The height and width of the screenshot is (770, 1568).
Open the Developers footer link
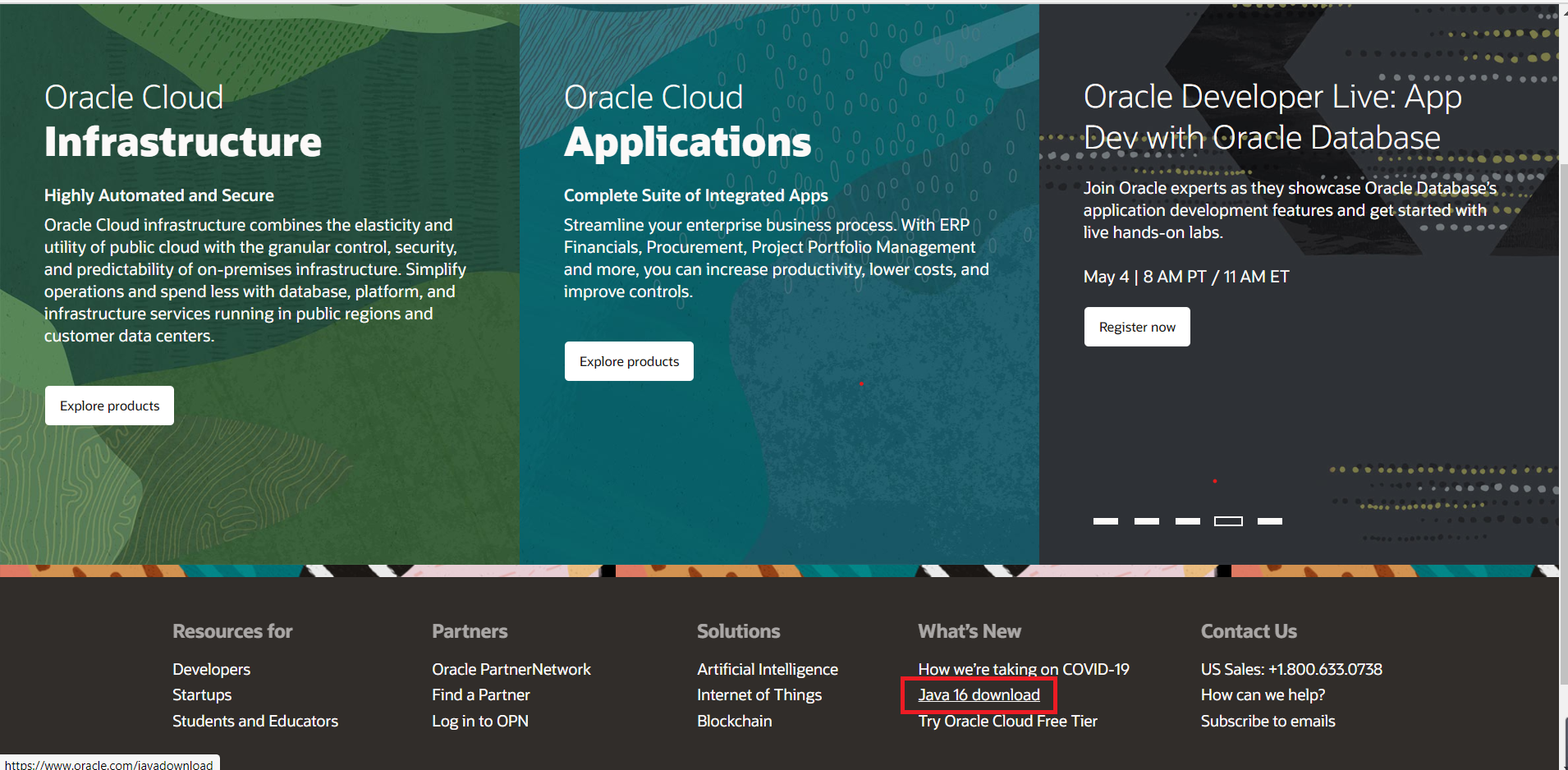(x=211, y=669)
